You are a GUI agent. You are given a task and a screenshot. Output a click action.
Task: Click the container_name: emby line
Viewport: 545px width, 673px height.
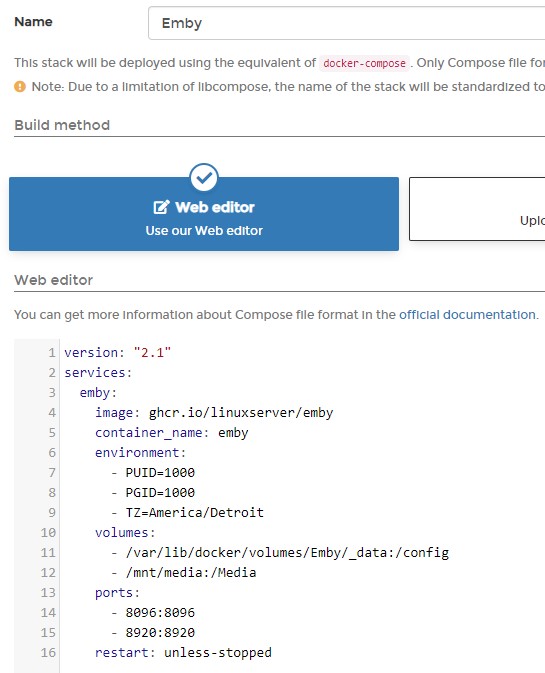[172, 433]
